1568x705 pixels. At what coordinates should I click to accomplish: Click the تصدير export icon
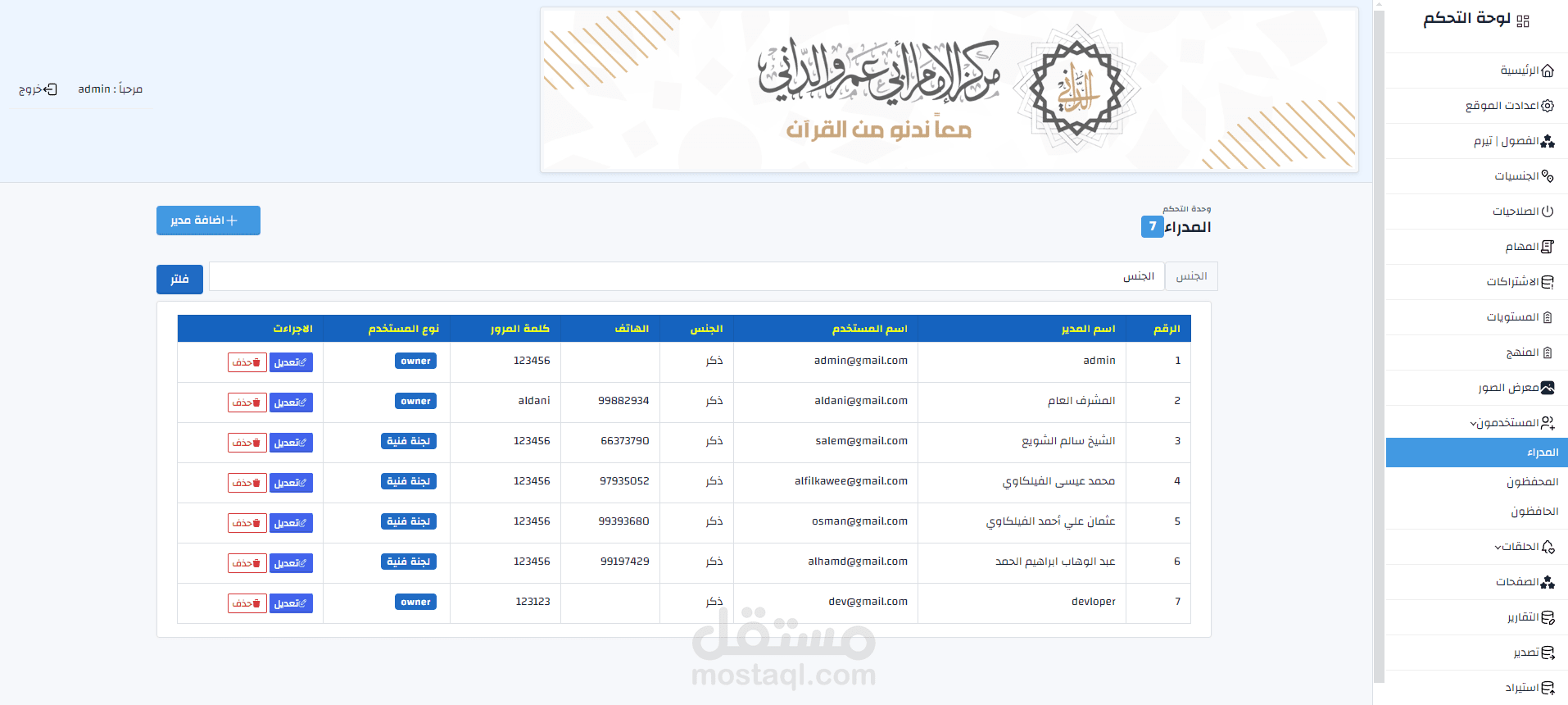pos(1548,653)
